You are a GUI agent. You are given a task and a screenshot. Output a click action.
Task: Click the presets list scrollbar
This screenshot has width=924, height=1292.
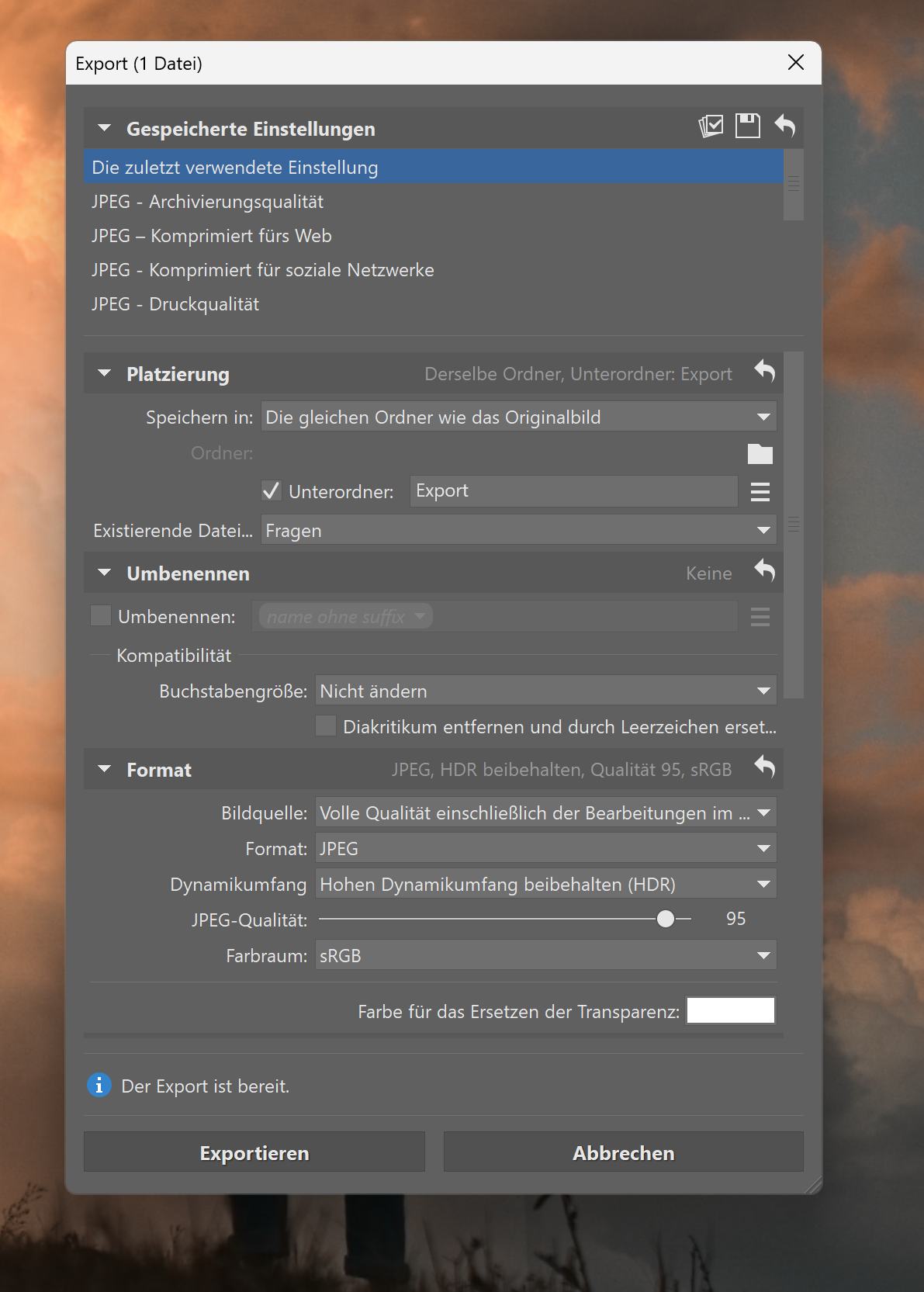(x=794, y=184)
